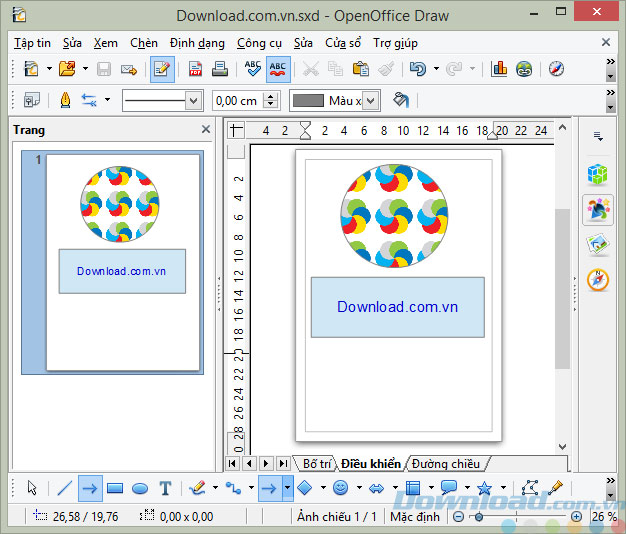Select the Connector tool
Viewport: 626px width, 534px height.
pos(234,488)
